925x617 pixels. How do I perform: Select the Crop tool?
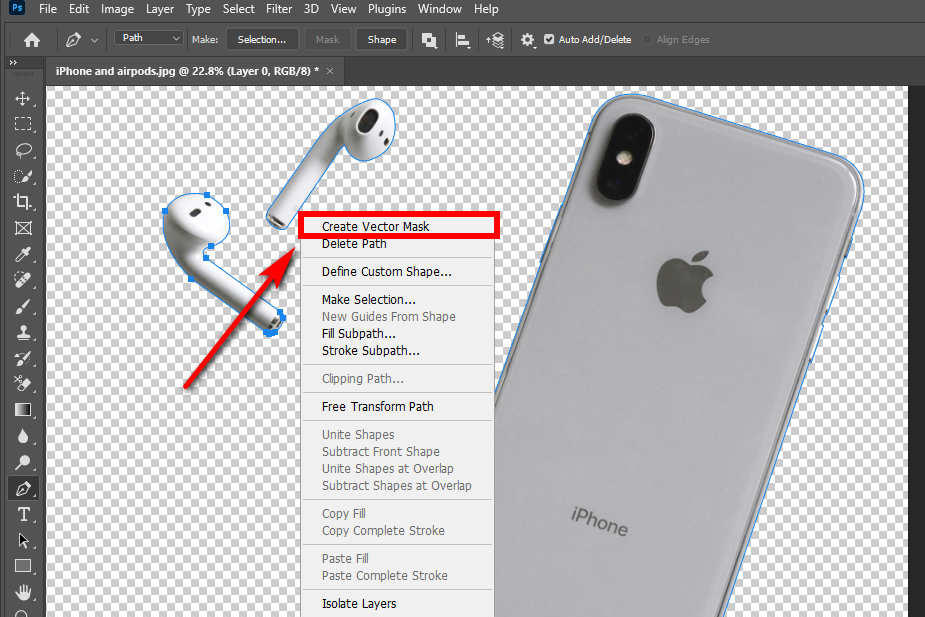coord(22,202)
